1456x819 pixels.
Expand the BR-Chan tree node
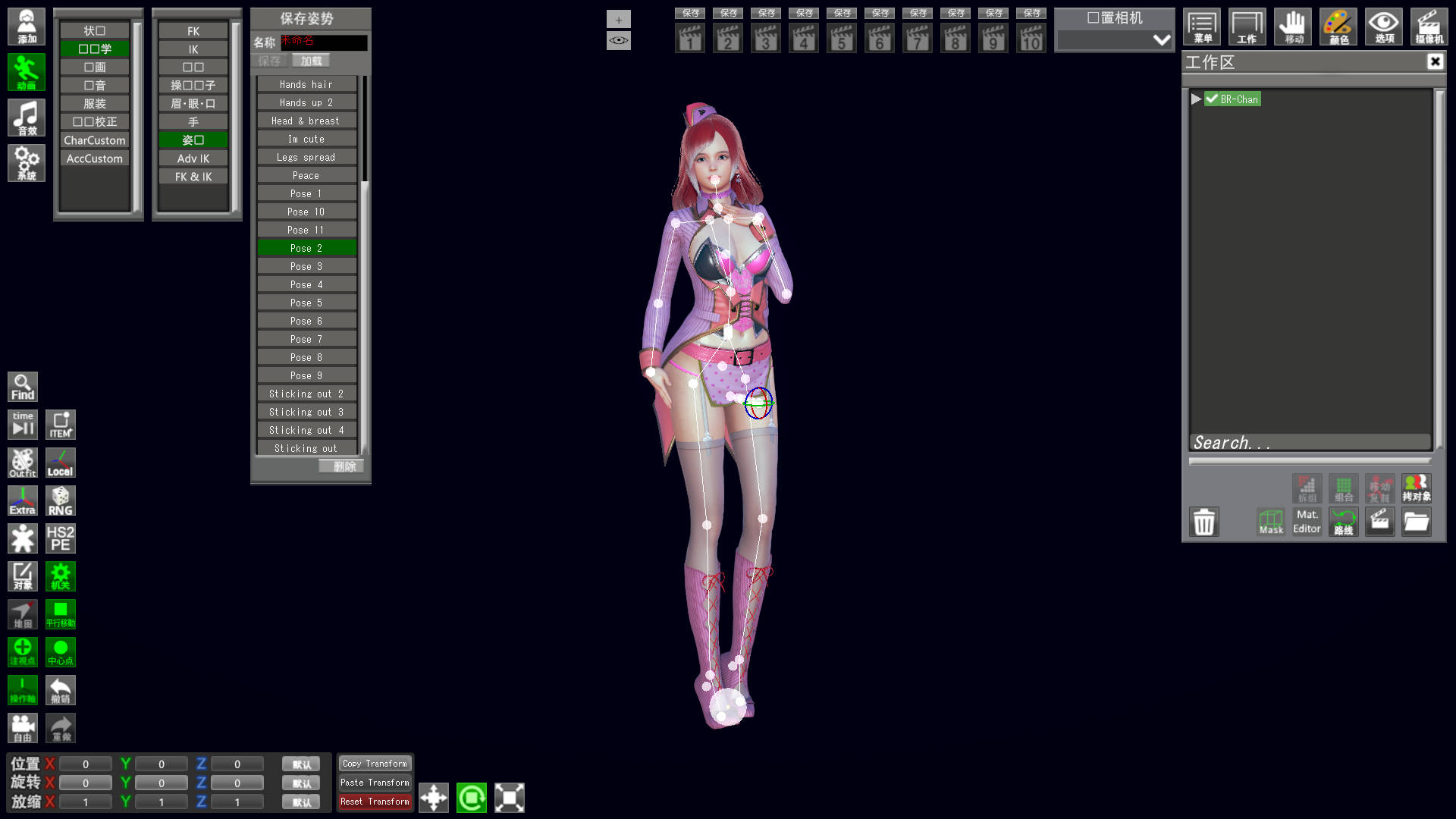1196,99
